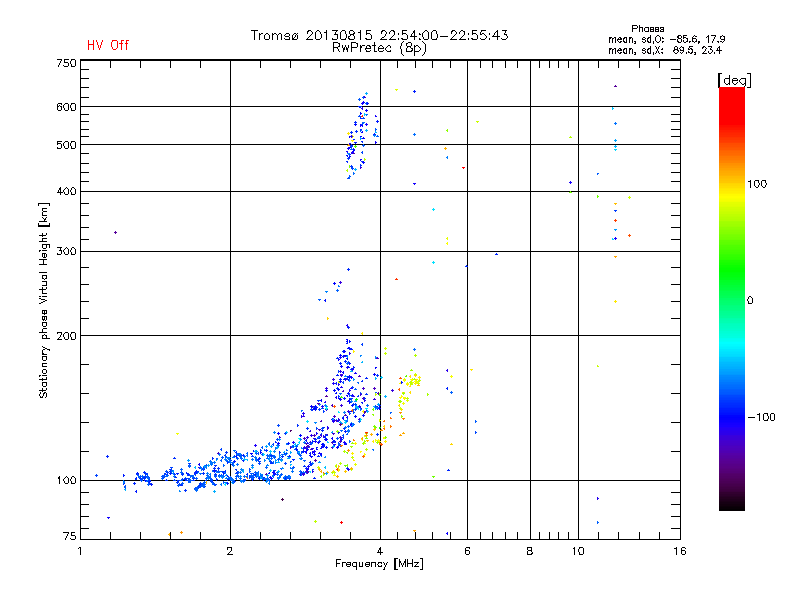The image size is (800, 600).
Task: Click the '600' y-axis tick label
Action: (66, 107)
